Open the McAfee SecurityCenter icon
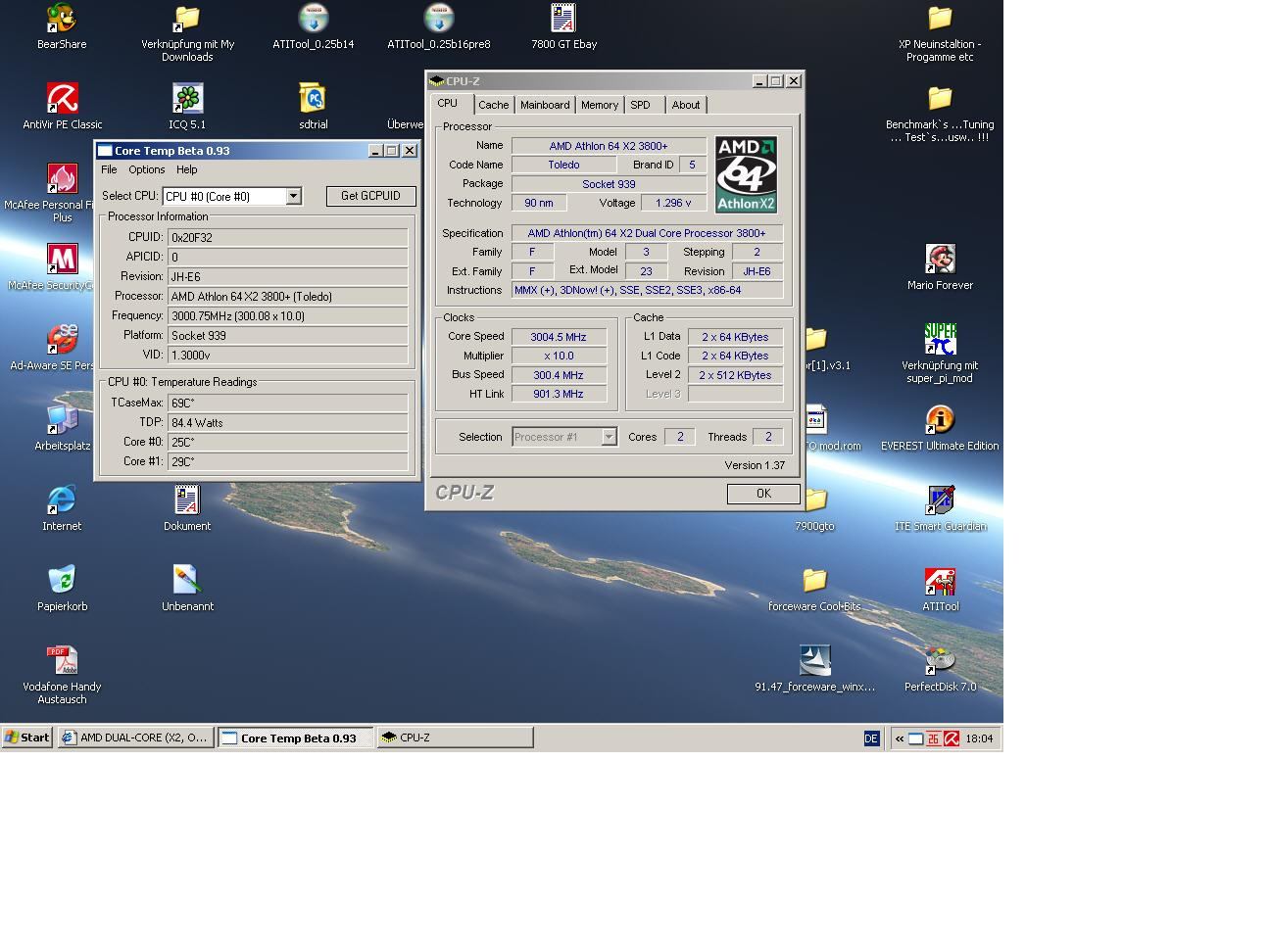 pyautogui.click(x=62, y=259)
